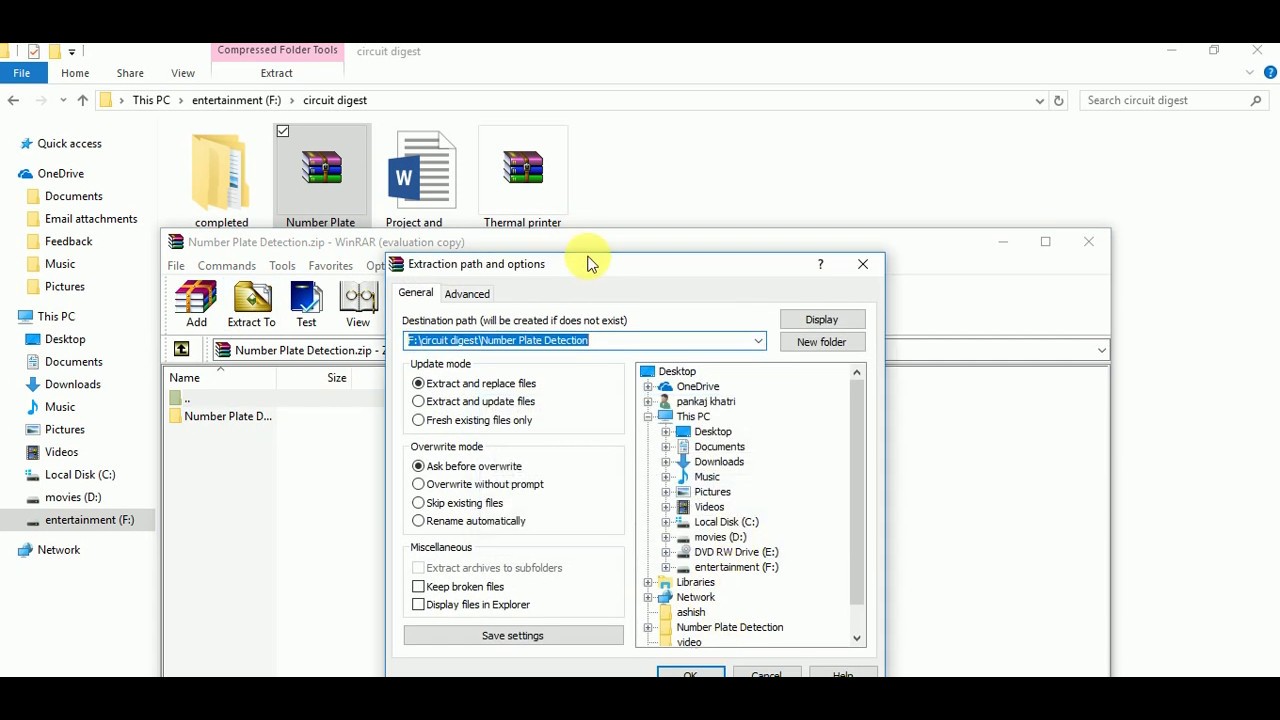Enable Keep broken files checkbox
1280x720 pixels.
(418, 587)
